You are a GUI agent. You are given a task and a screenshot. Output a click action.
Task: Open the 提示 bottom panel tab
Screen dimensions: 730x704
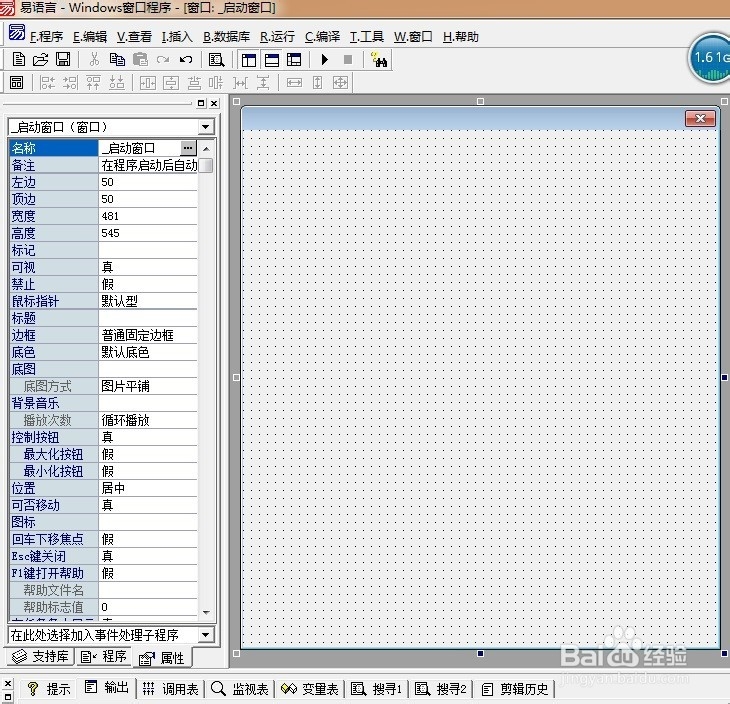click(x=48, y=689)
